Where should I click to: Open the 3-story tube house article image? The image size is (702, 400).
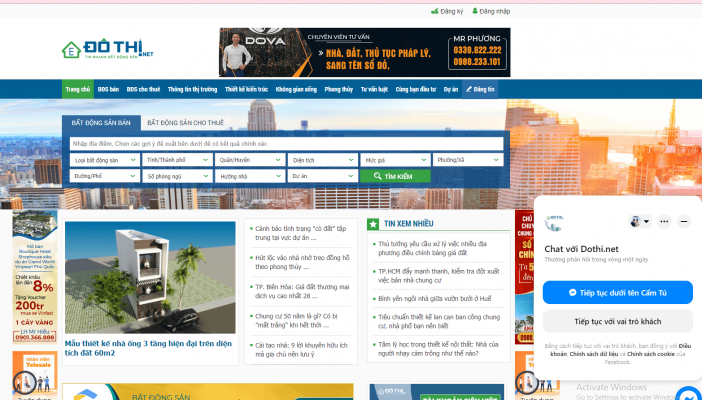pos(149,279)
